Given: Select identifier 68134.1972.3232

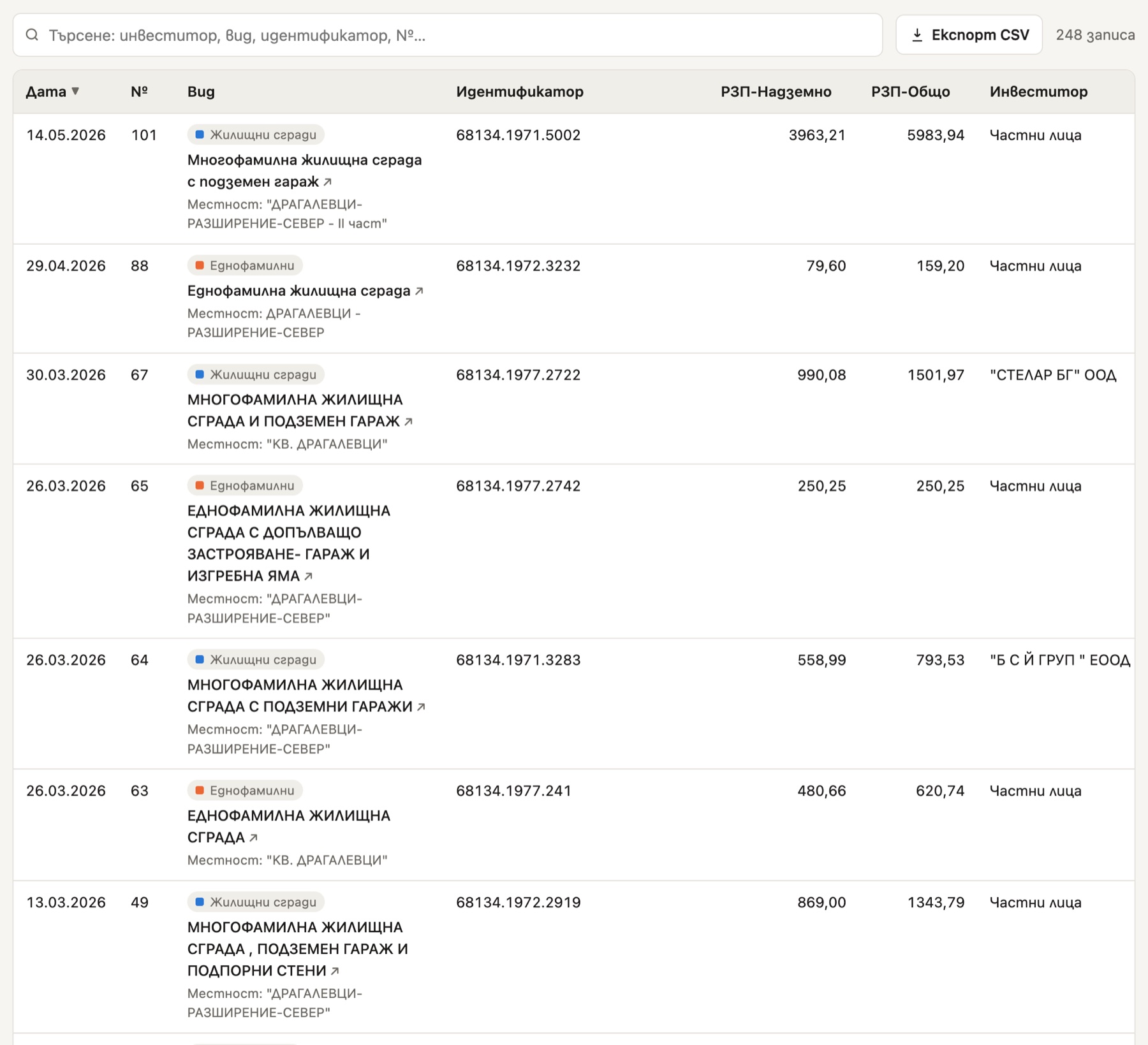Looking at the screenshot, I should tap(519, 266).
